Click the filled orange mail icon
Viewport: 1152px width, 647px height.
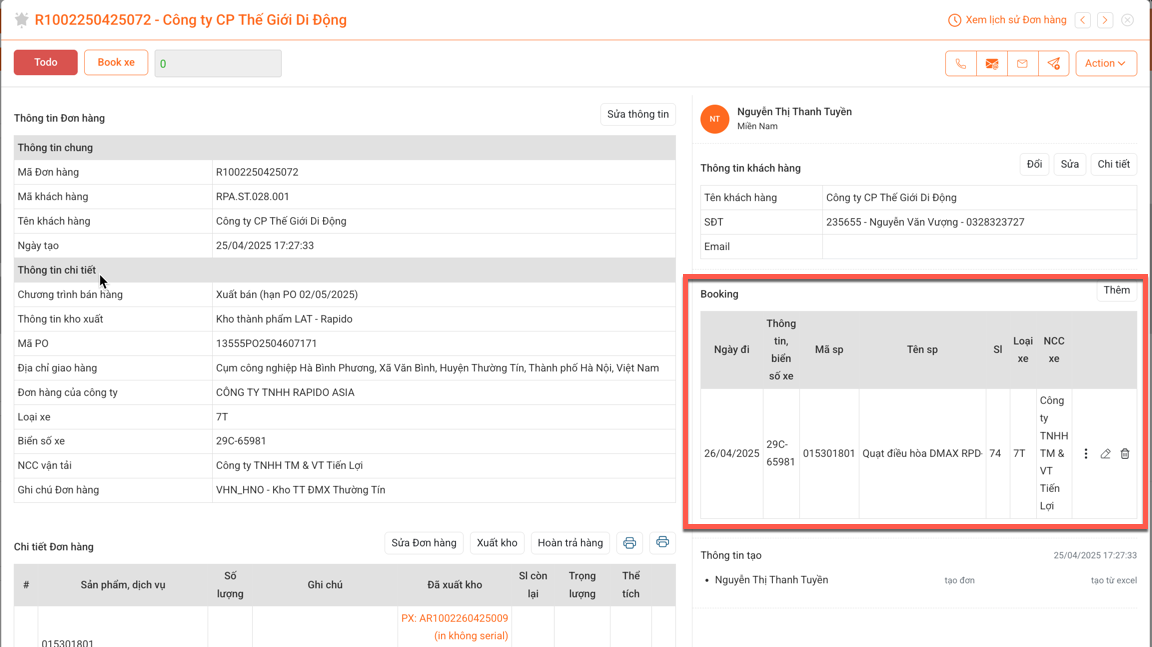coord(992,63)
